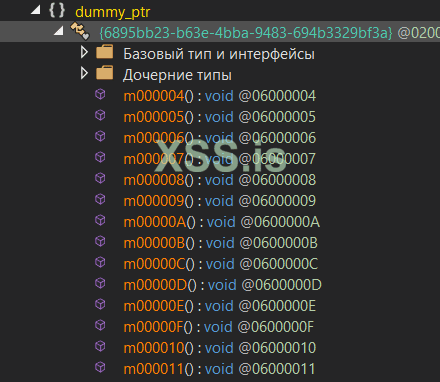Click the token @06000011
This screenshot has width=440, height=382.
277,369
